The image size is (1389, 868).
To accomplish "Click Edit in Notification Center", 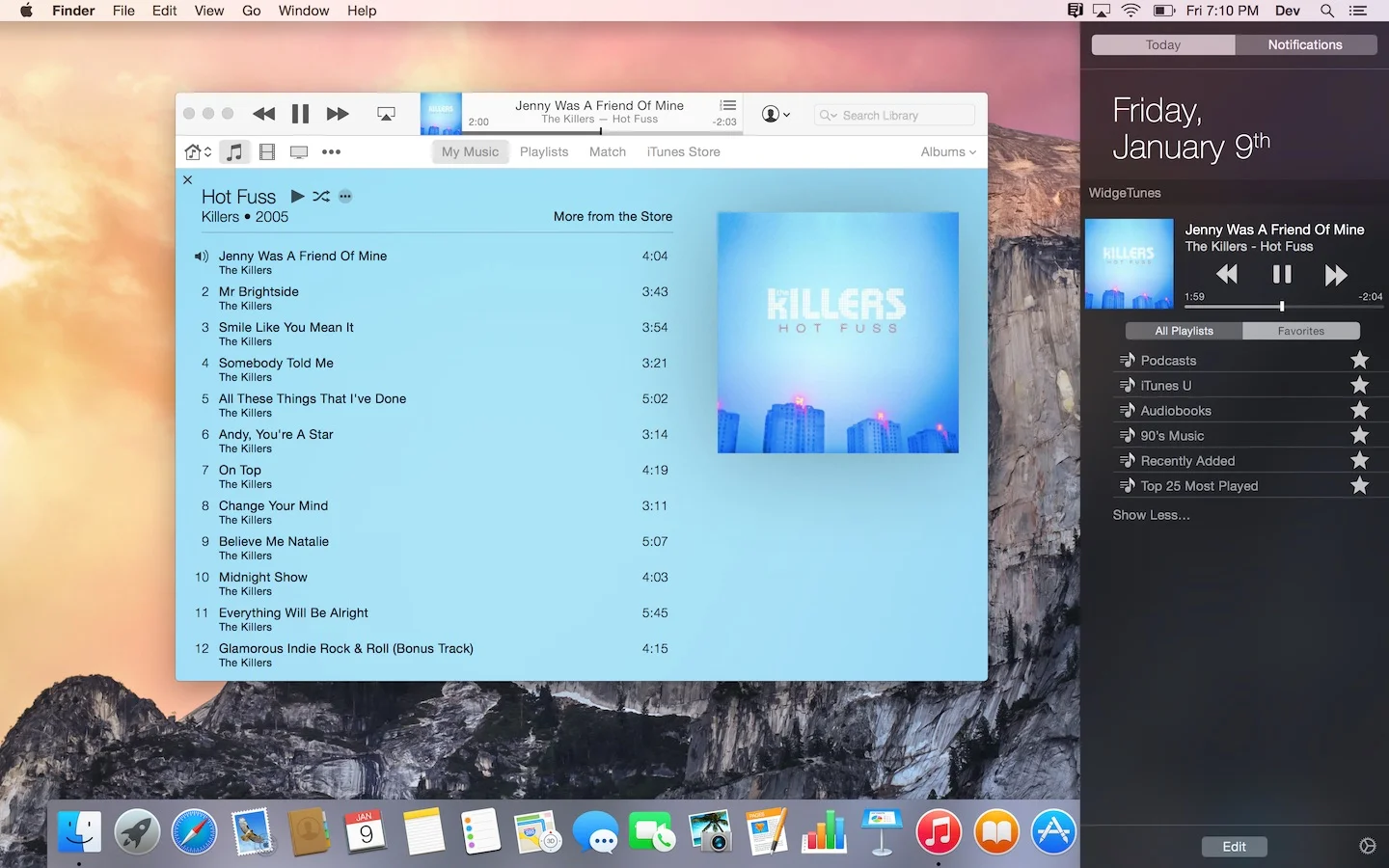I will [1235, 847].
